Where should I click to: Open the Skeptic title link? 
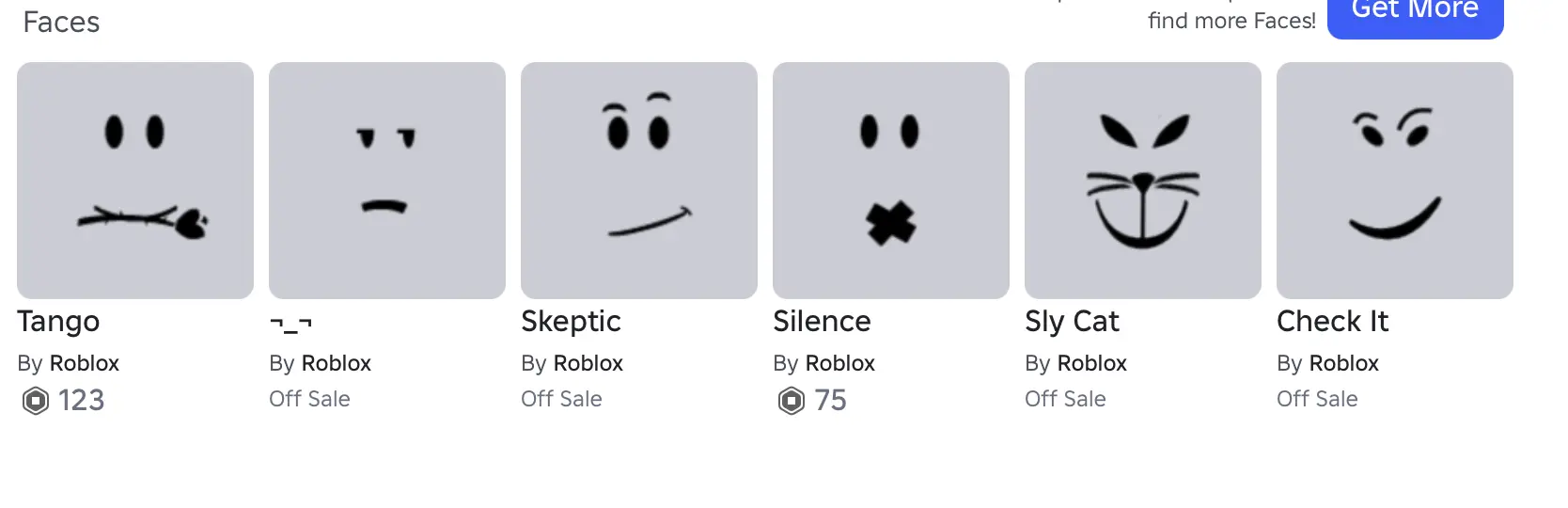tap(571, 322)
